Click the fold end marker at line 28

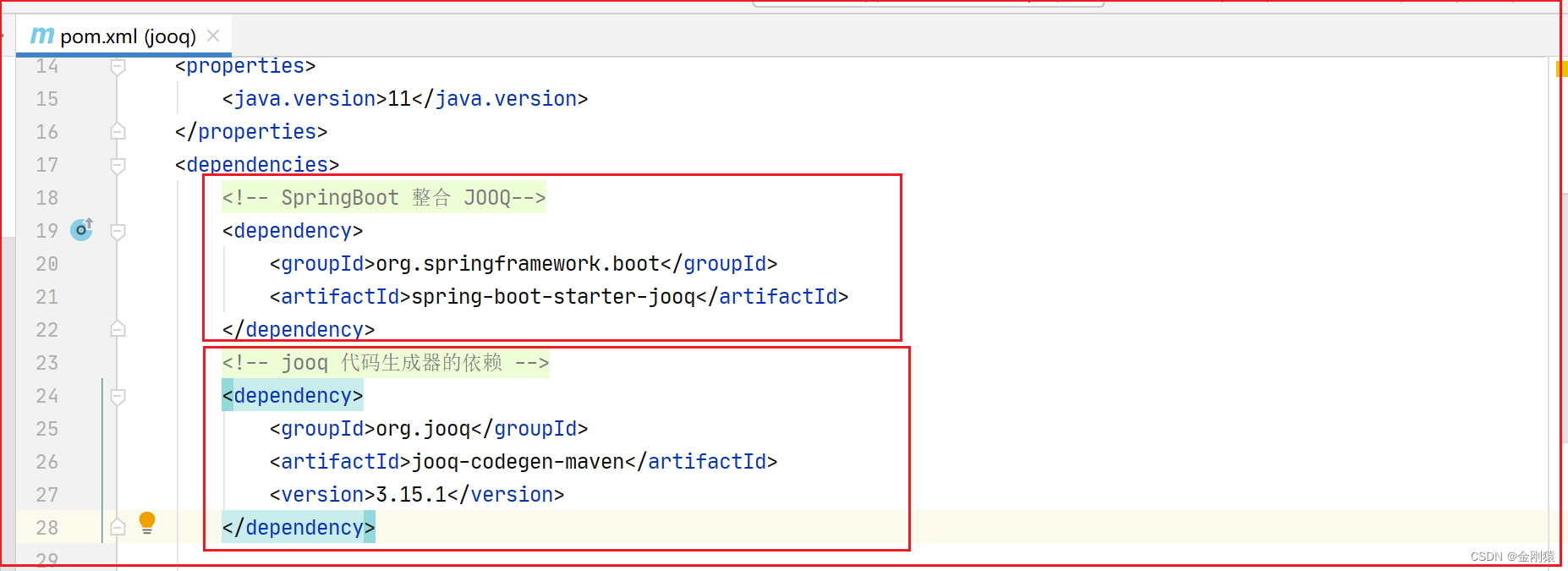118,526
